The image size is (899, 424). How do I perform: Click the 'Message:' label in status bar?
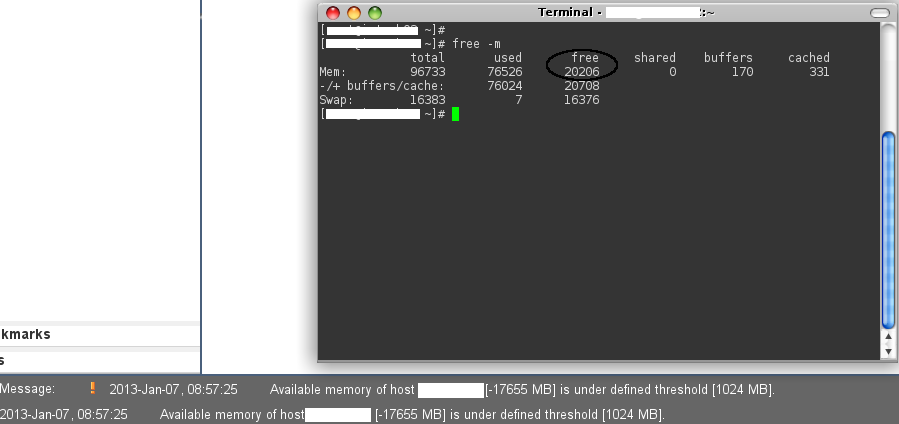point(28,389)
